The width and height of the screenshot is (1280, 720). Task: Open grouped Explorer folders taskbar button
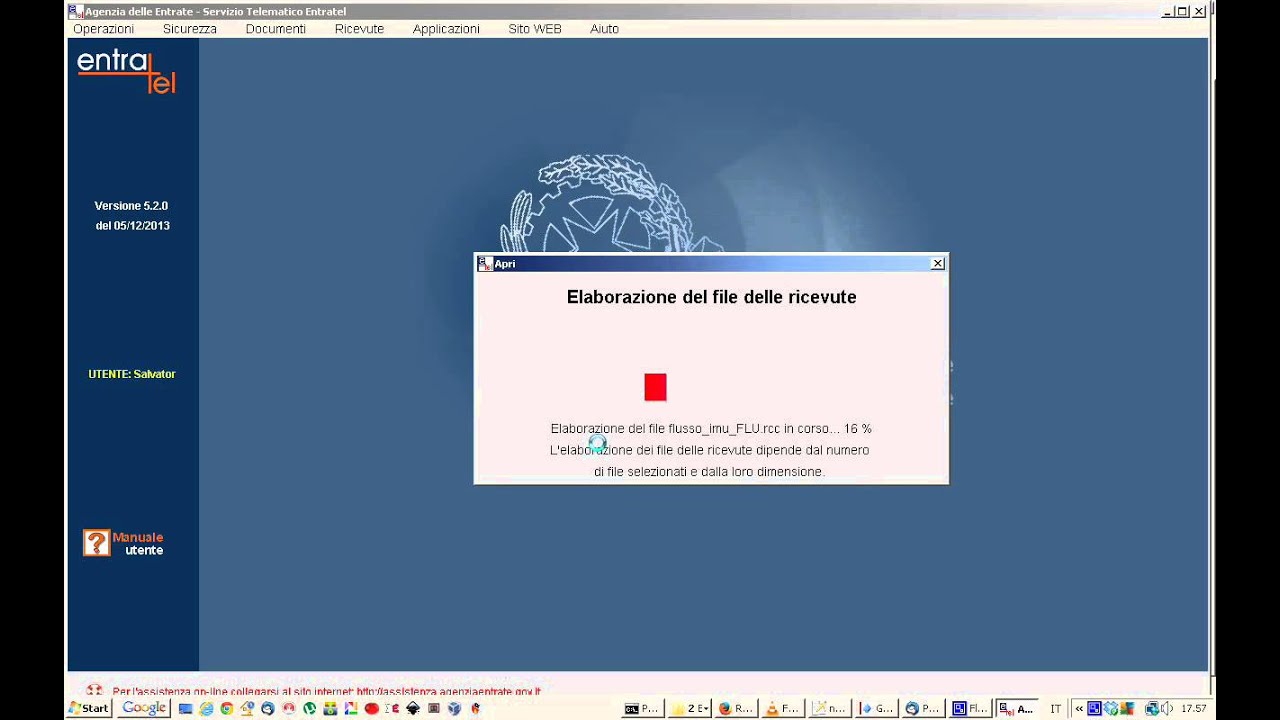[x=690, y=708]
